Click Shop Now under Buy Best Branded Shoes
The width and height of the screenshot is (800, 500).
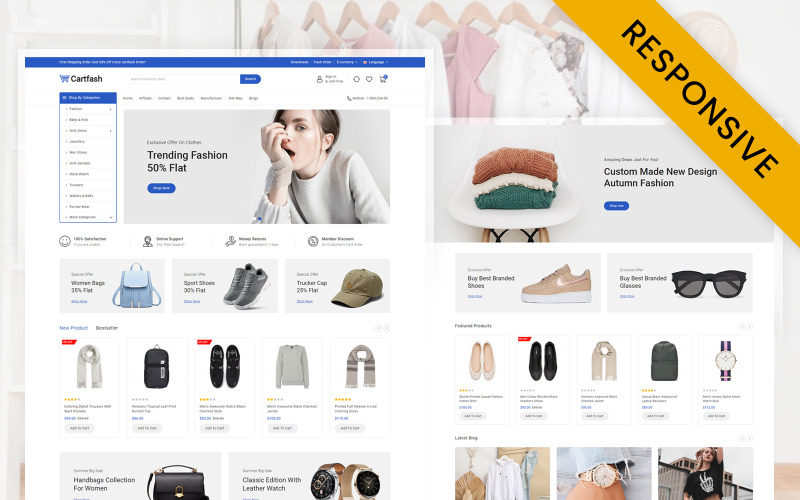coord(475,296)
